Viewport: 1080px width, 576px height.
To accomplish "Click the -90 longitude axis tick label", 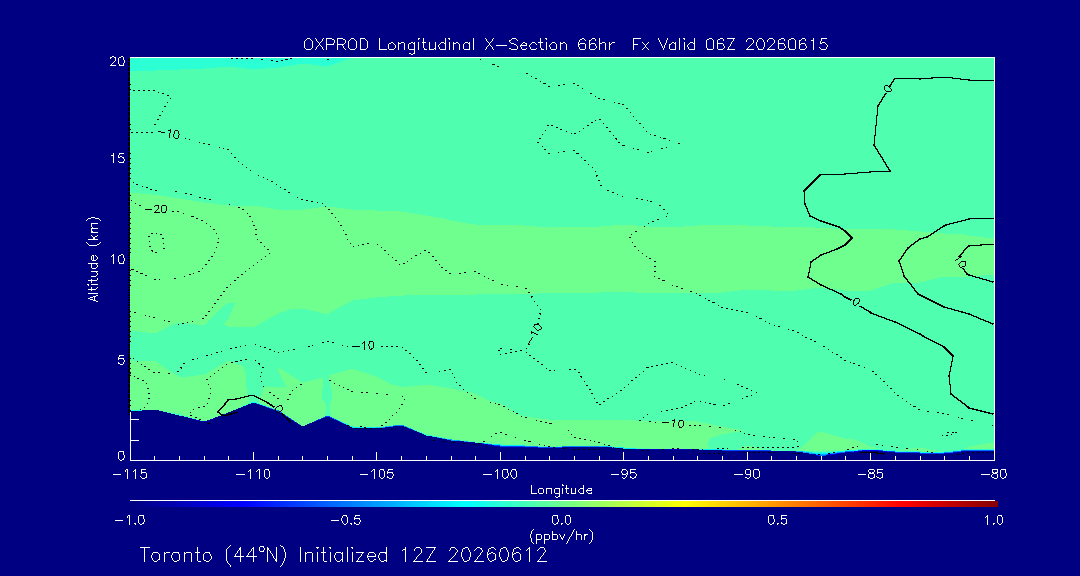I will tap(747, 474).
